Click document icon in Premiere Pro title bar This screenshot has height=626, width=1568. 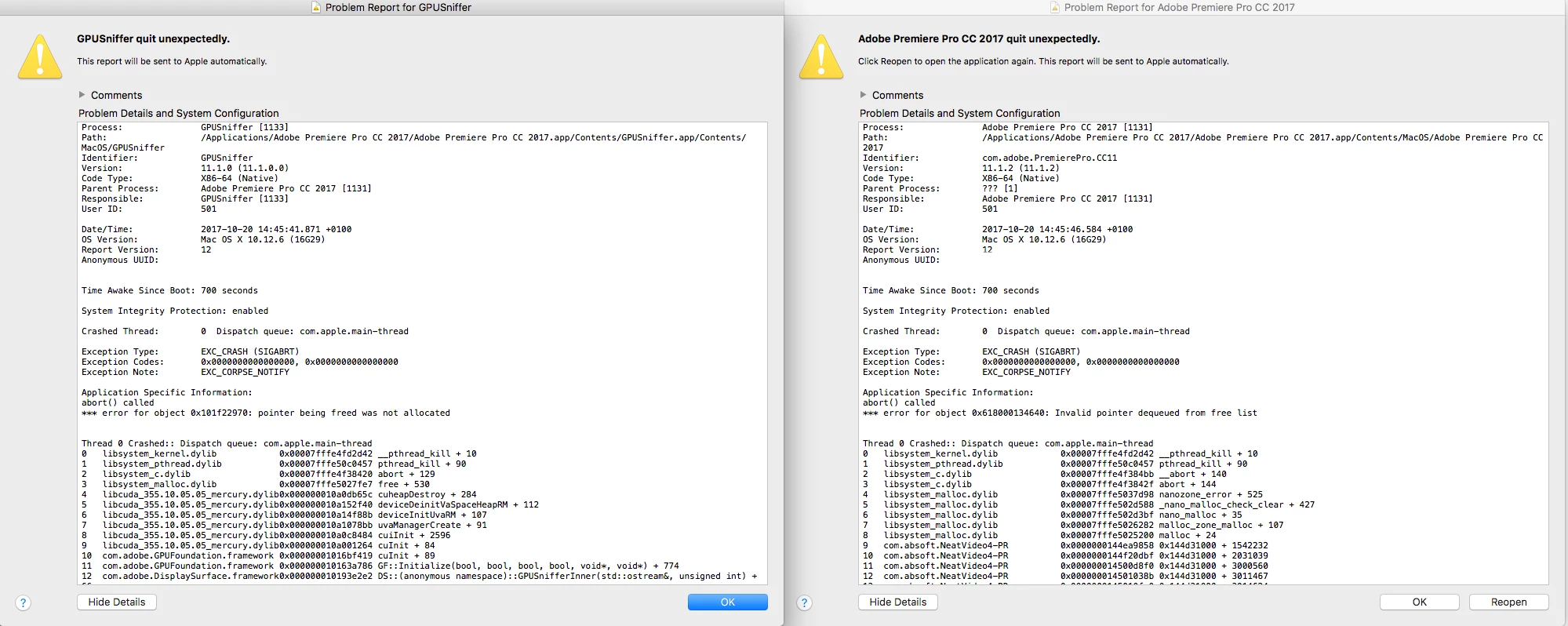pos(1055,7)
